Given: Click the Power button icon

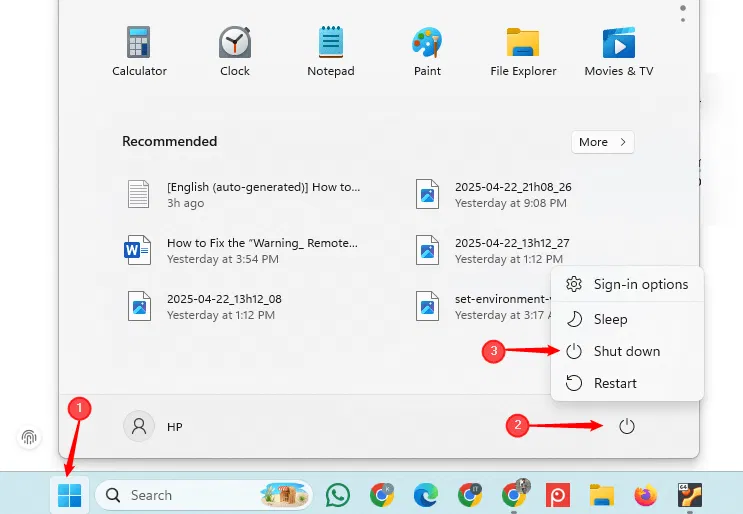Looking at the screenshot, I should coord(626,426).
